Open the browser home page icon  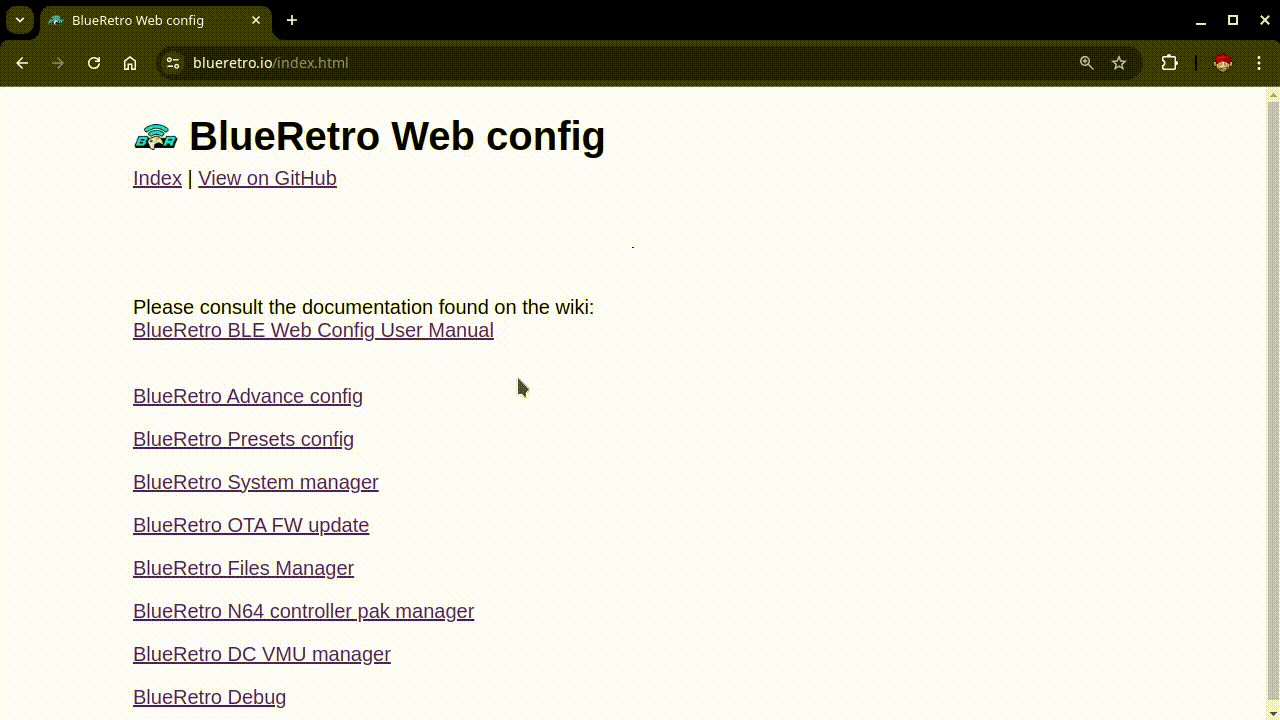pos(130,63)
